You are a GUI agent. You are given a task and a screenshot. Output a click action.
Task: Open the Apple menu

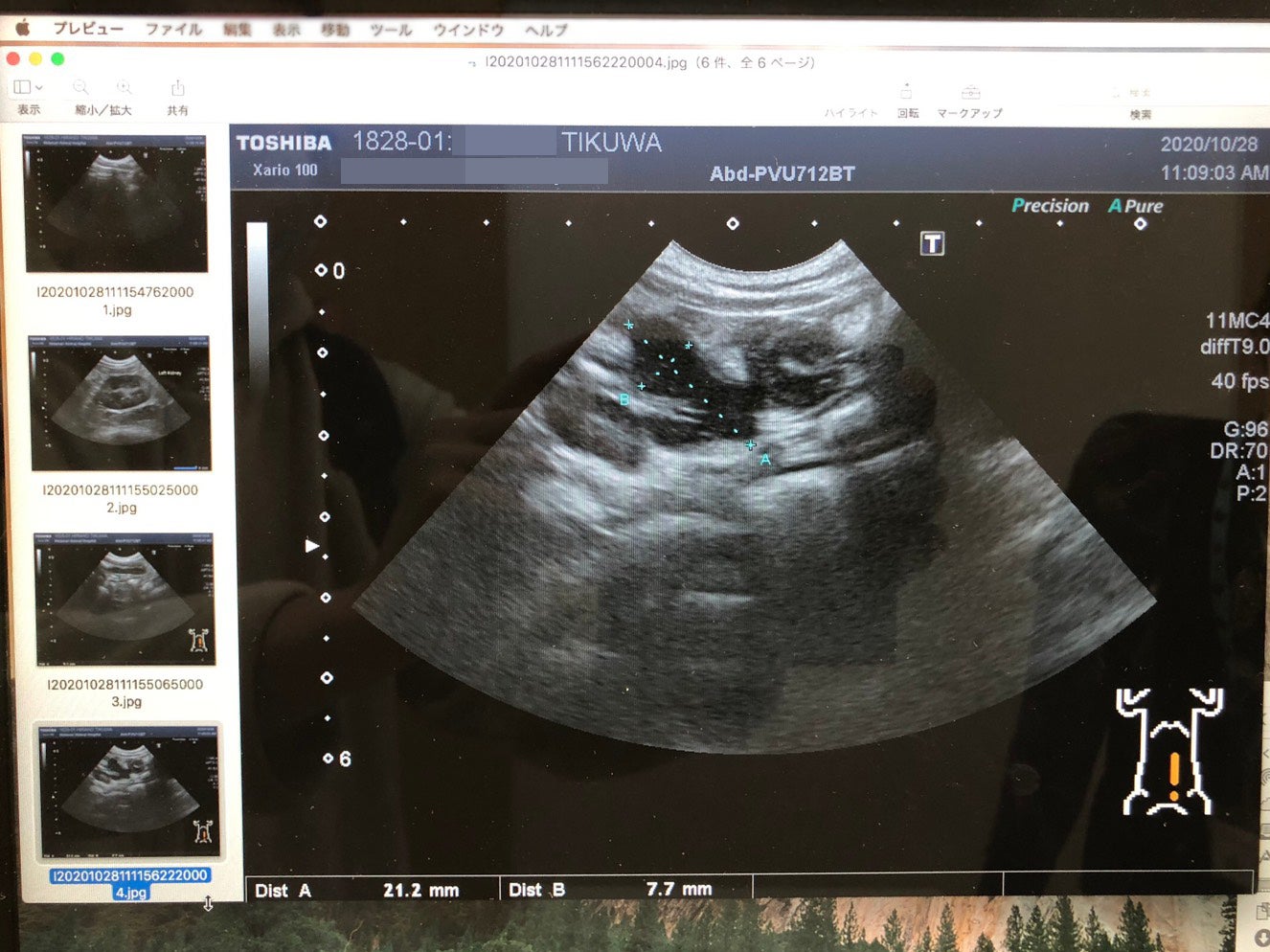[22, 29]
